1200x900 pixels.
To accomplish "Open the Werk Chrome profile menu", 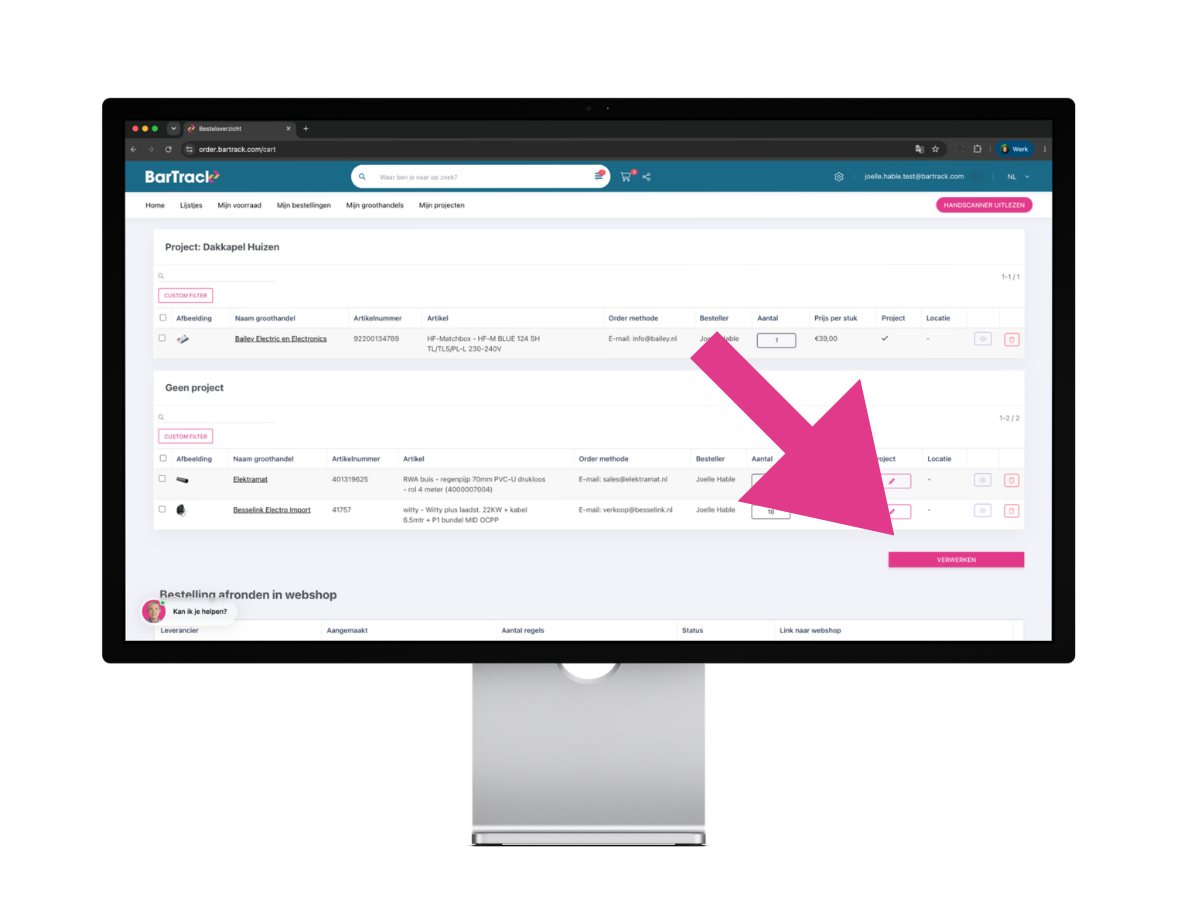I will pos(1015,149).
